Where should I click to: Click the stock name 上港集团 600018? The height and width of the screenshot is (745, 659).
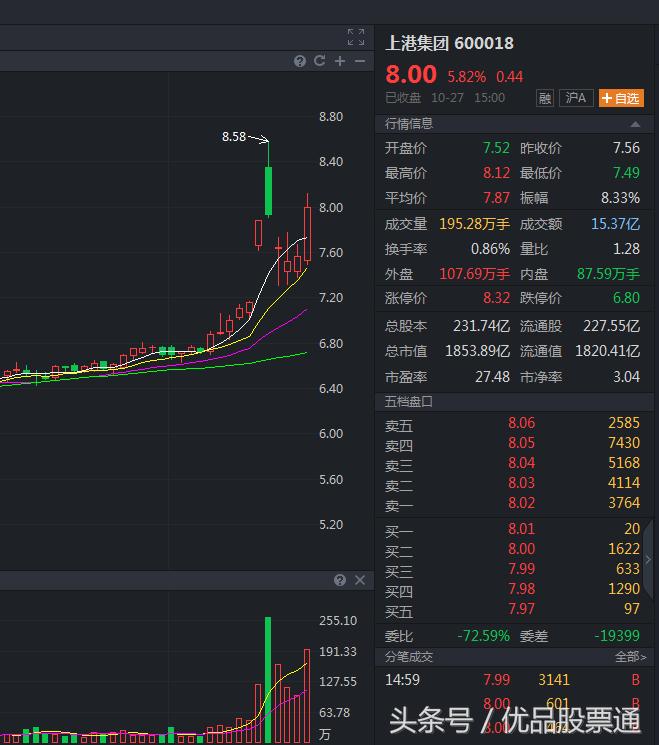click(x=449, y=43)
